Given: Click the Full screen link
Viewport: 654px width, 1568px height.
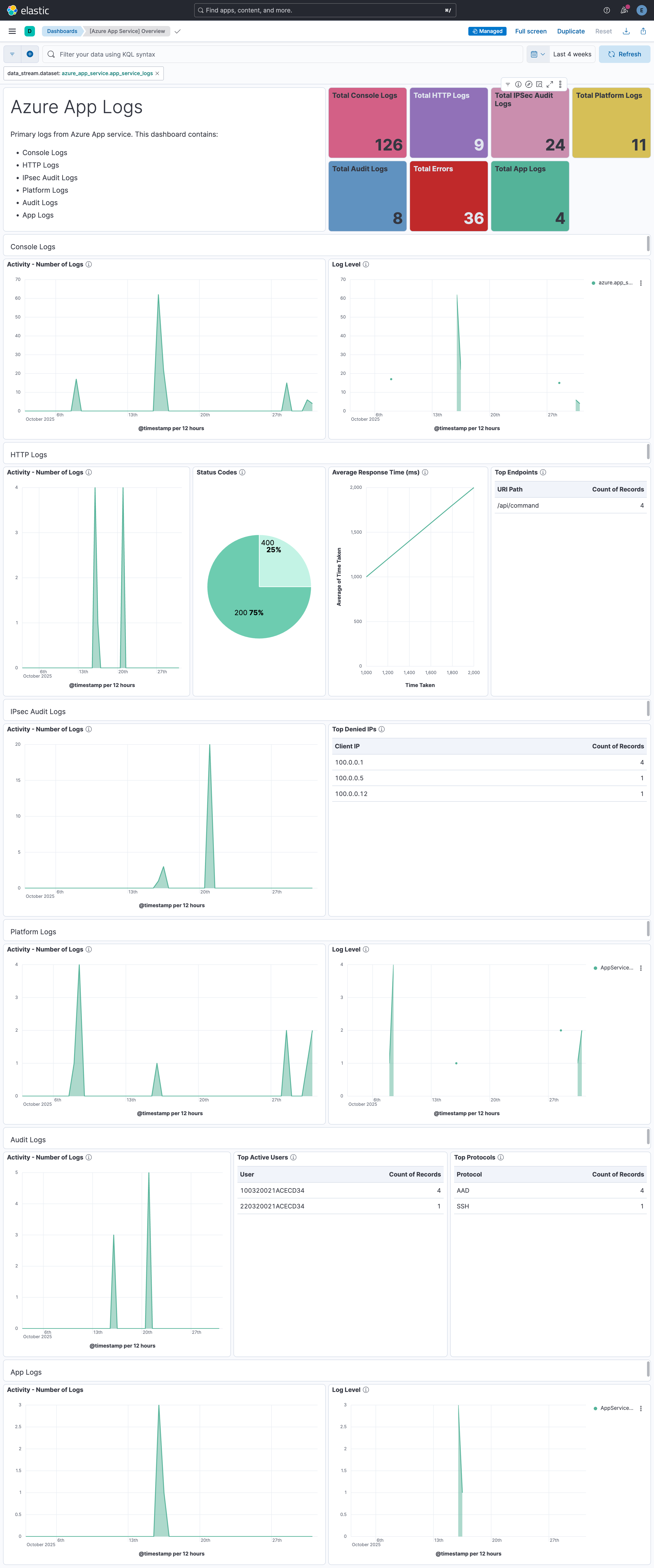Looking at the screenshot, I should click(530, 31).
